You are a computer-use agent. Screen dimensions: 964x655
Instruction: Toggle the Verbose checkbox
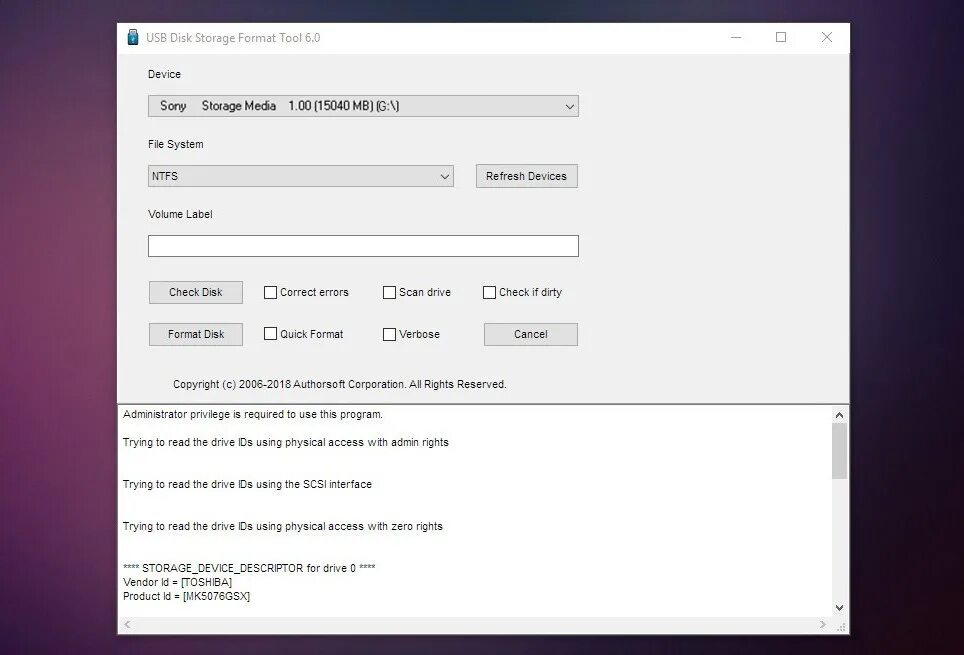point(389,334)
